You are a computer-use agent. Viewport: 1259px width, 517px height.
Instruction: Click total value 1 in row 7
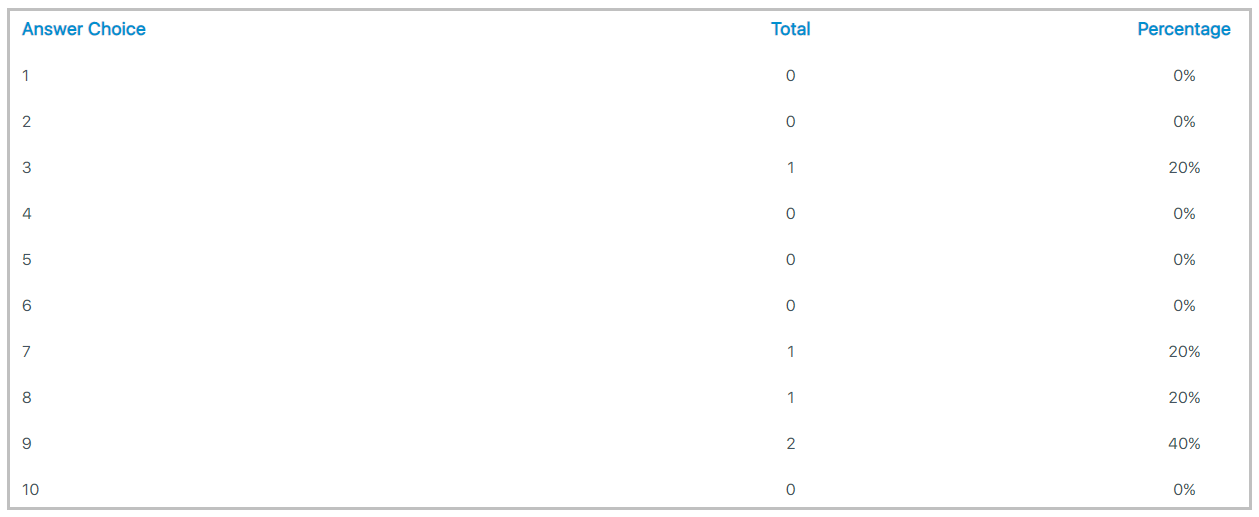click(790, 351)
